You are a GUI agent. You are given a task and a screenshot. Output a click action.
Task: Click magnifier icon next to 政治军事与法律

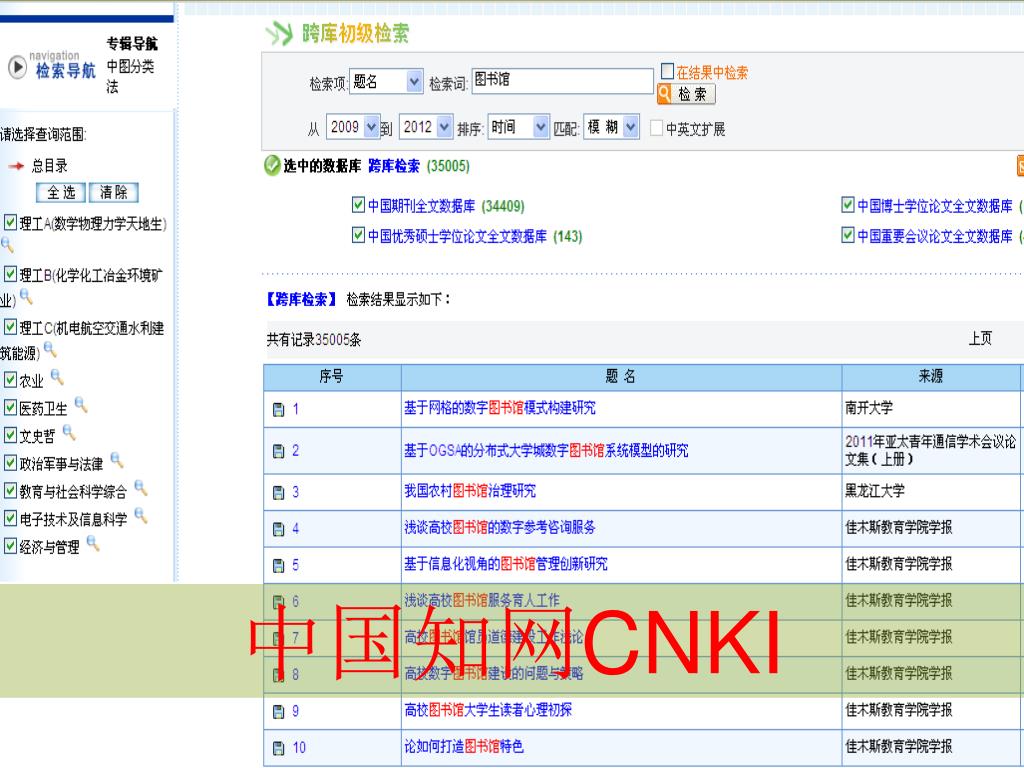[x=117, y=460]
